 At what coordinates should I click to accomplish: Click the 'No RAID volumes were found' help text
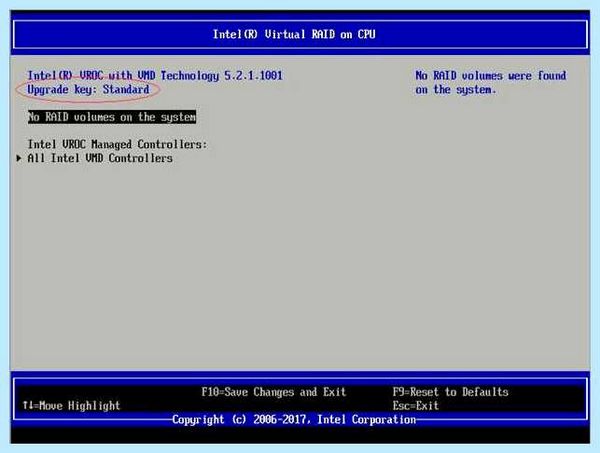coord(491,82)
